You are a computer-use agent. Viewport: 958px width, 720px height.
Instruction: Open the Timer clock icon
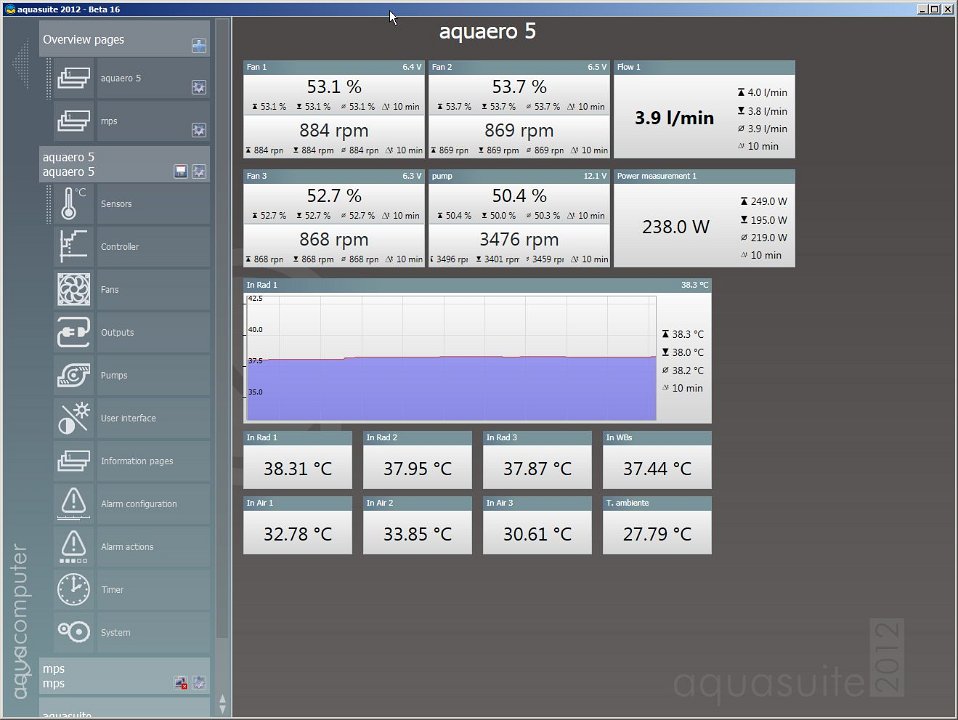74,589
